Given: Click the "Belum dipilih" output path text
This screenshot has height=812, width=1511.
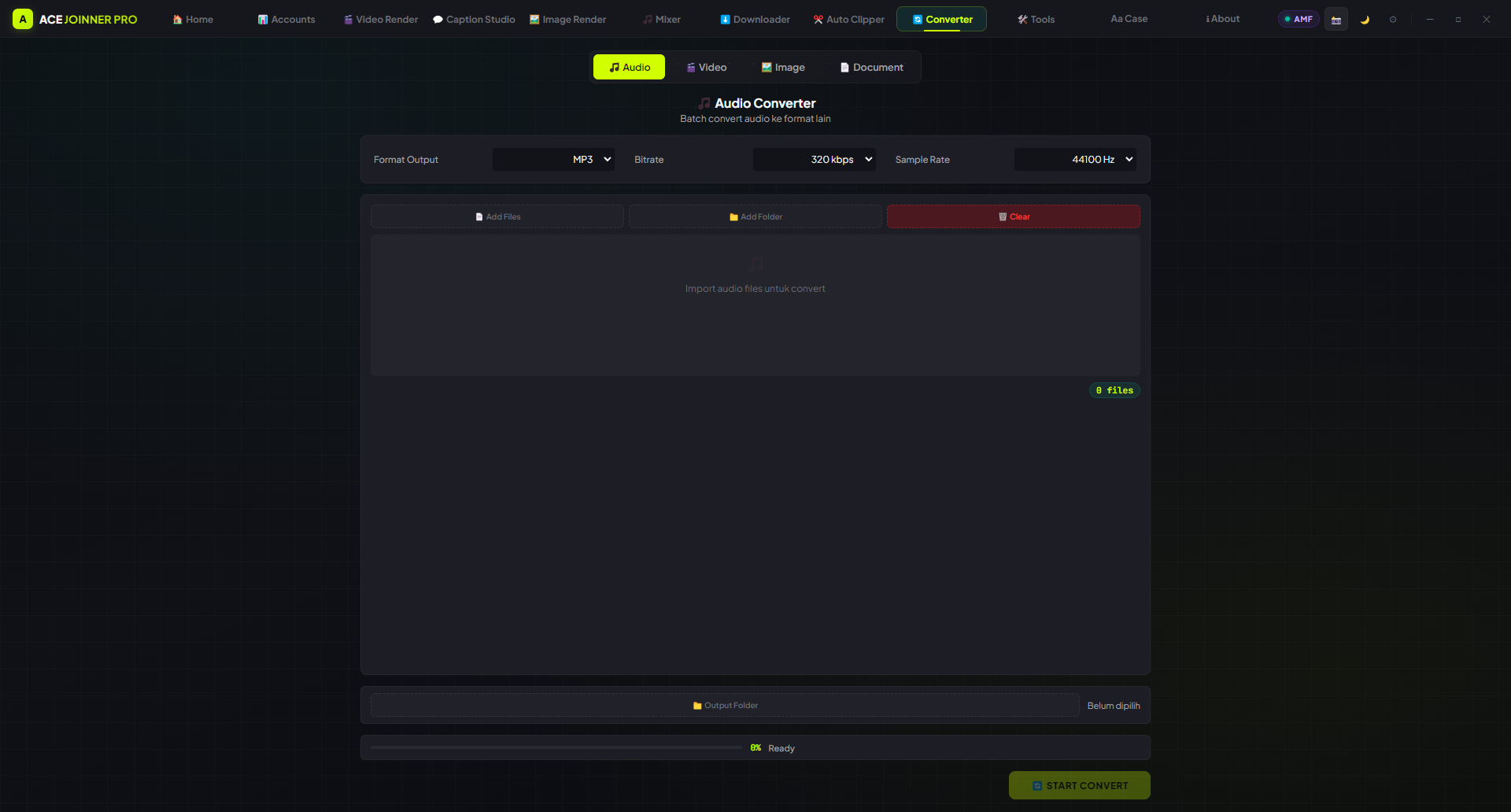Looking at the screenshot, I should click(x=1114, y=706).
